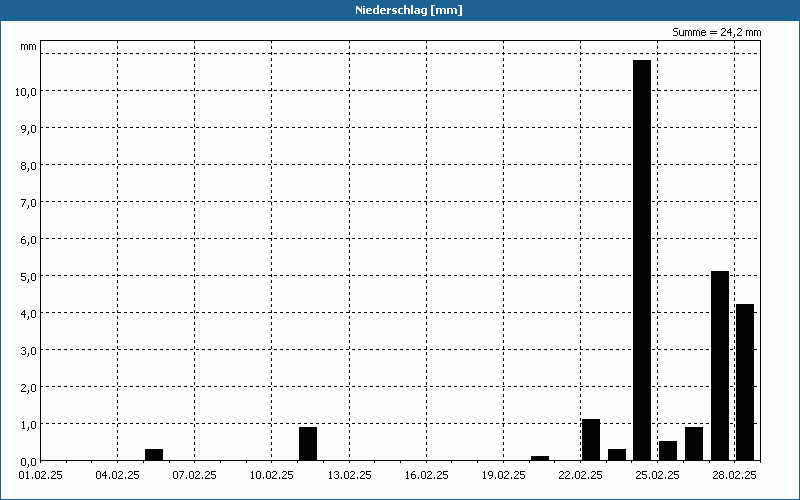Click the x-axis label 22.02.25
Image resolution: width=800 pixels, height=500 pixels.
click(x=581, y=476)
